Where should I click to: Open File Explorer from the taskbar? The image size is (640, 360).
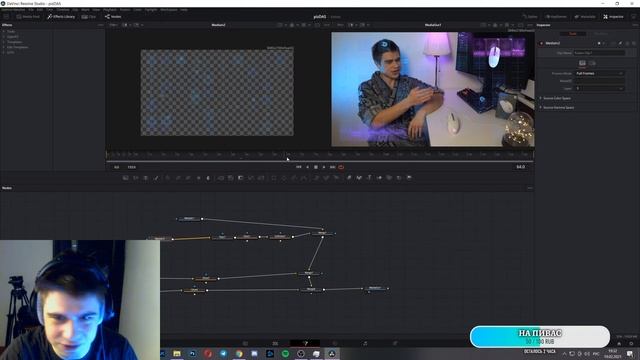[177, 353]
